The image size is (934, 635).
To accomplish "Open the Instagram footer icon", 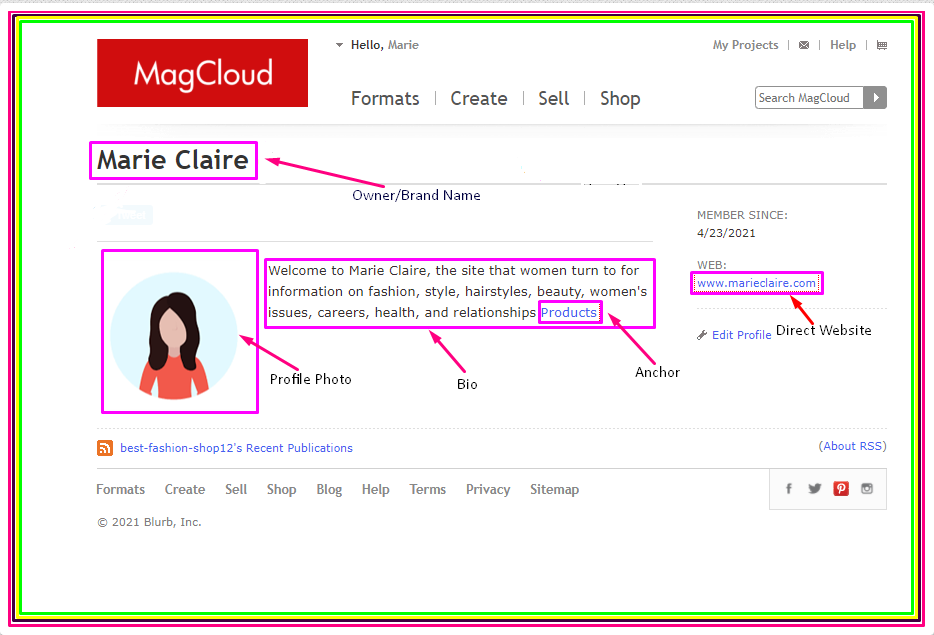I will click(x=867, y=489).
